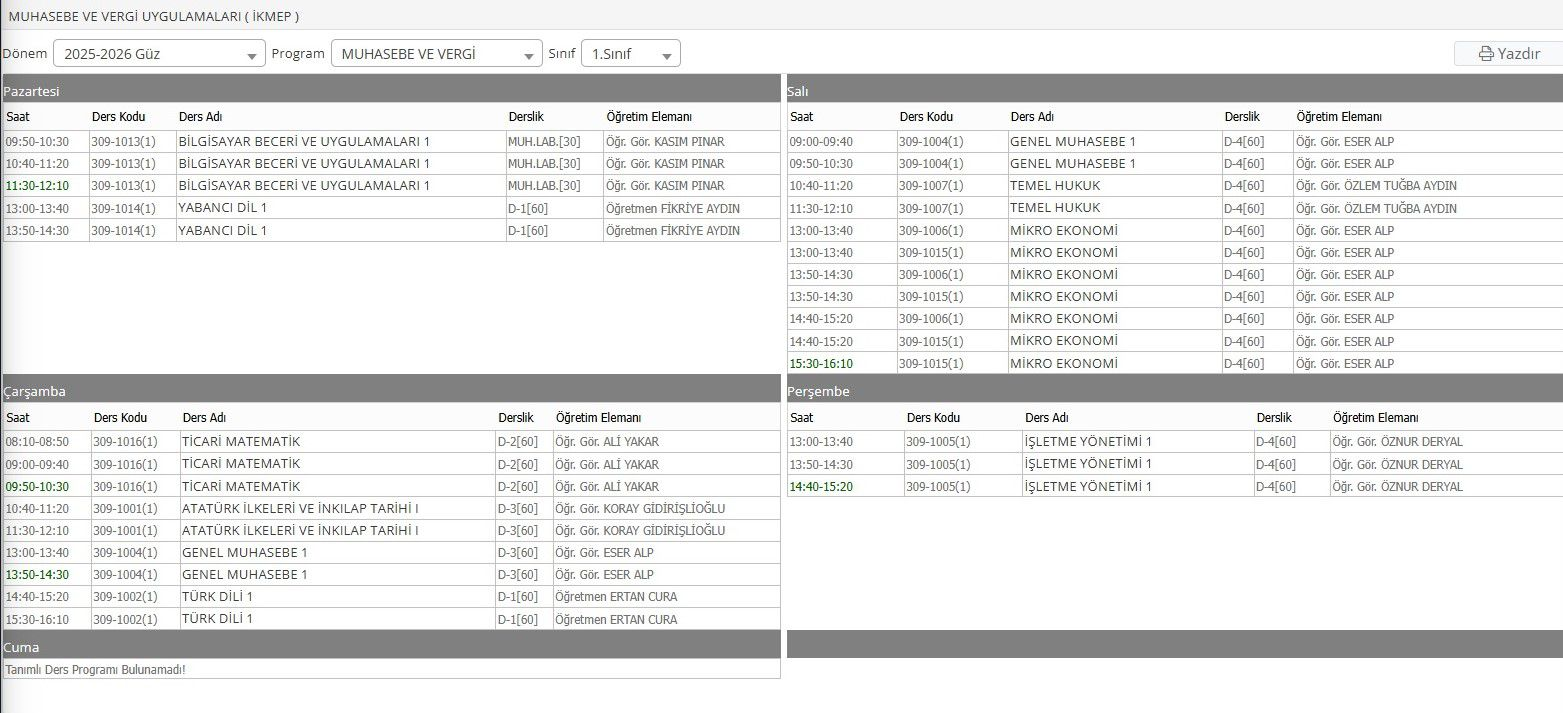This screenshot has height=713, width=1563.
Task: Click the TÜRK DİLİ 1 row at 15:30-16:10
Action: (391, 619)
